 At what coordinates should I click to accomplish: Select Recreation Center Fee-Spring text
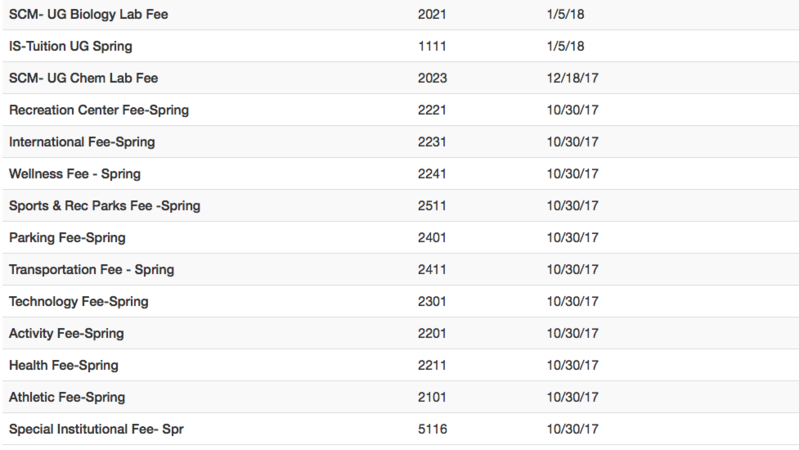click(x=98, y=110)
